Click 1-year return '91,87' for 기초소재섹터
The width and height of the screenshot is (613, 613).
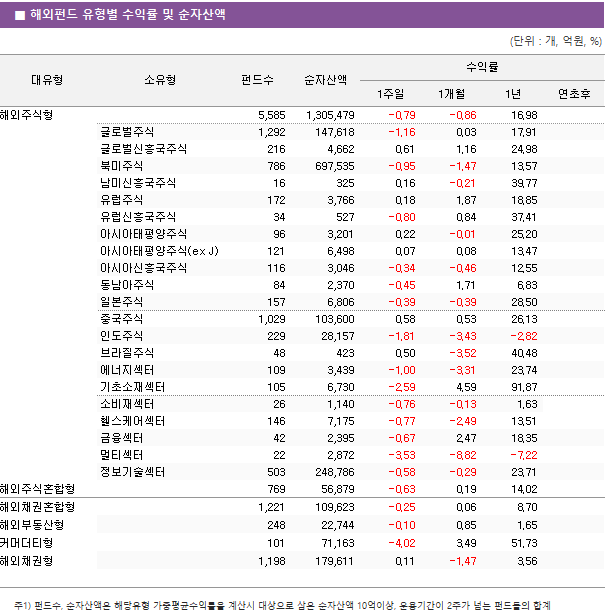524,387
